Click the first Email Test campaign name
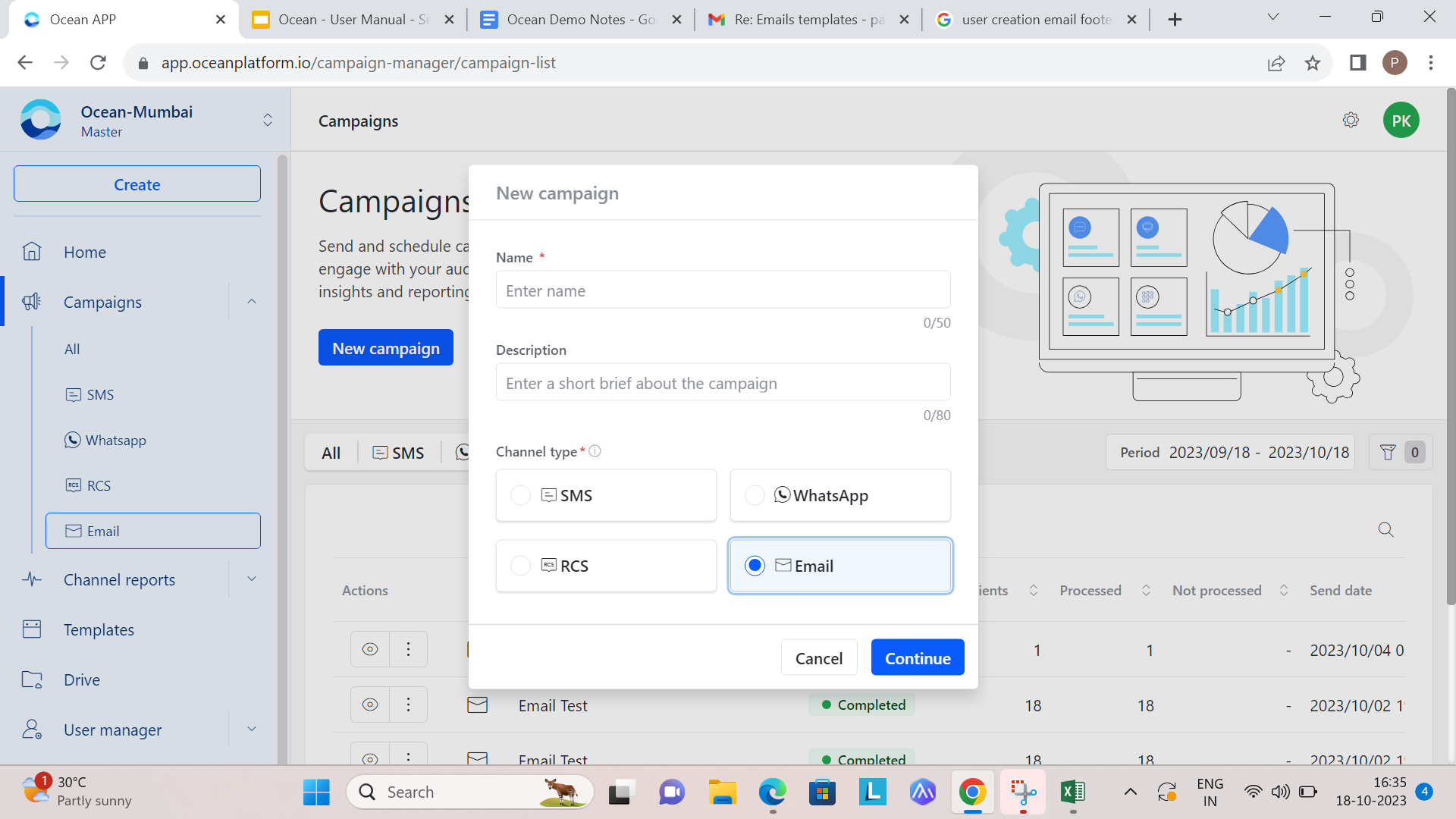The image size is (1456, 819). coord(553,705)
